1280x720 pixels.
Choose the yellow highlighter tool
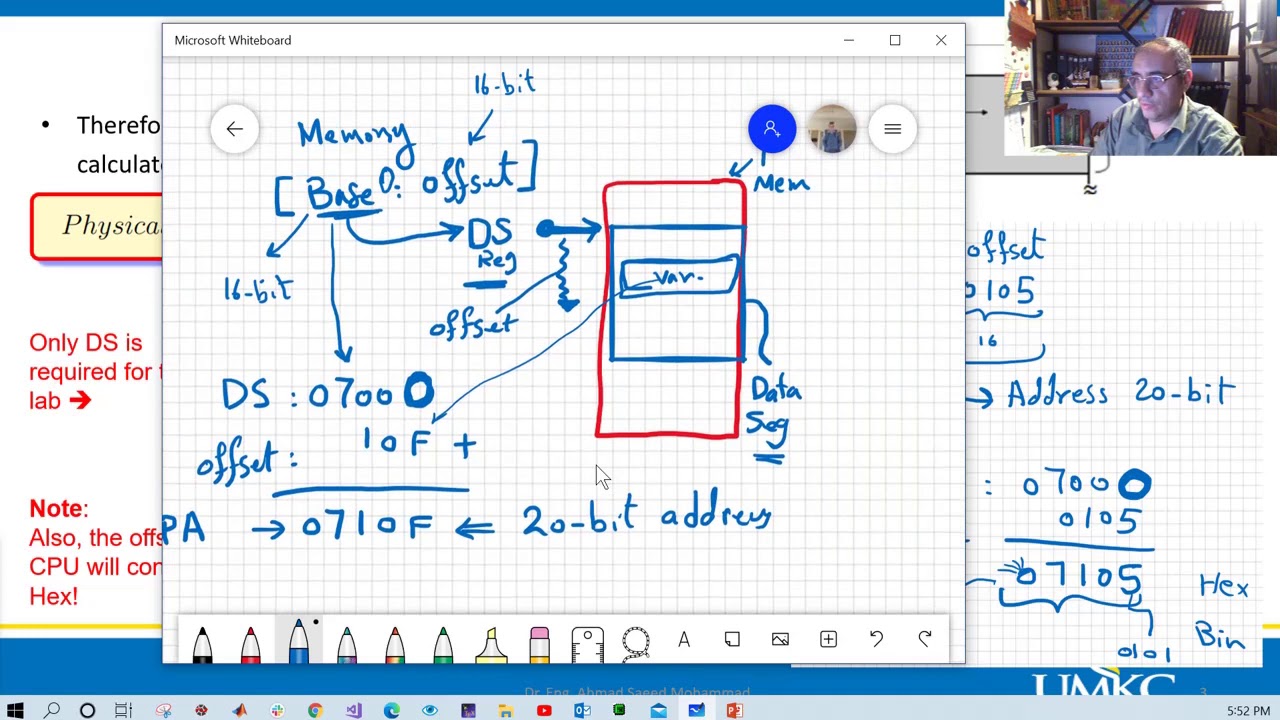[490, 643]
